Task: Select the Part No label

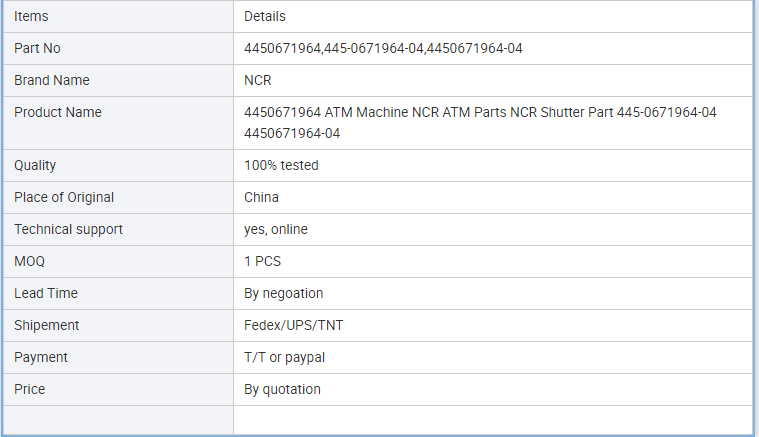Action: click(37, 48)
